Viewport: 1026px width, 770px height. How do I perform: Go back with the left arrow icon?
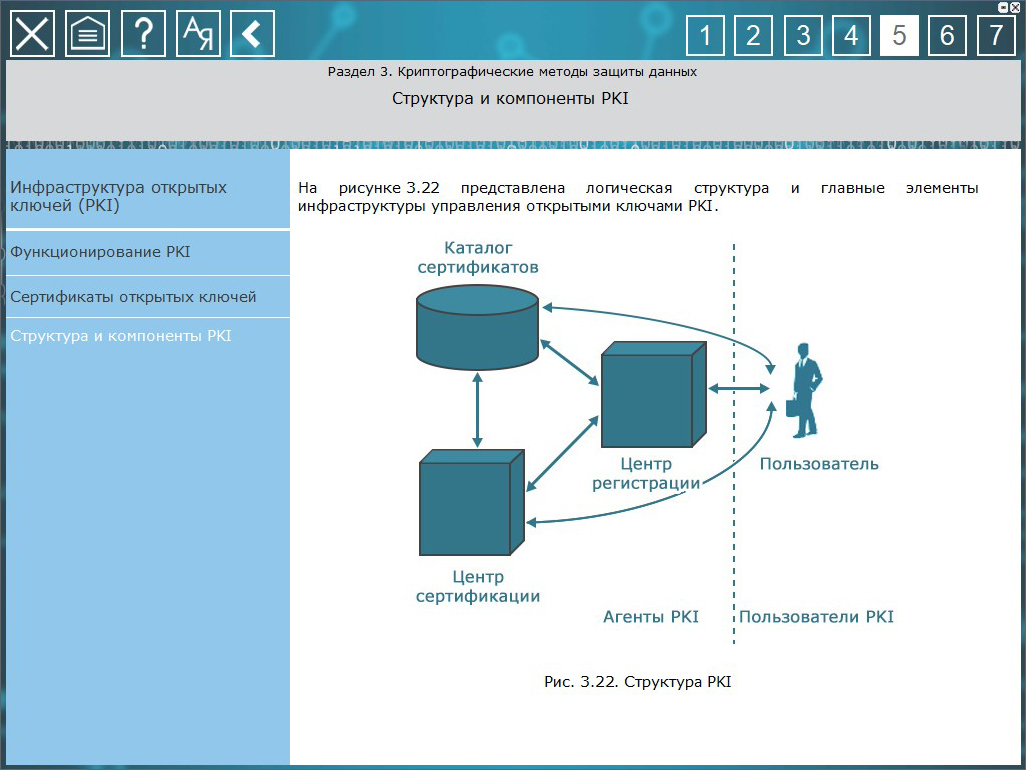(252, 34)
